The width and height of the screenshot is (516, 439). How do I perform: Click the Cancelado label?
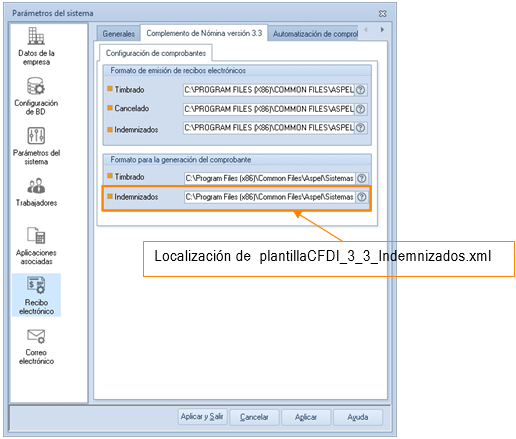(x=132, y=108)
